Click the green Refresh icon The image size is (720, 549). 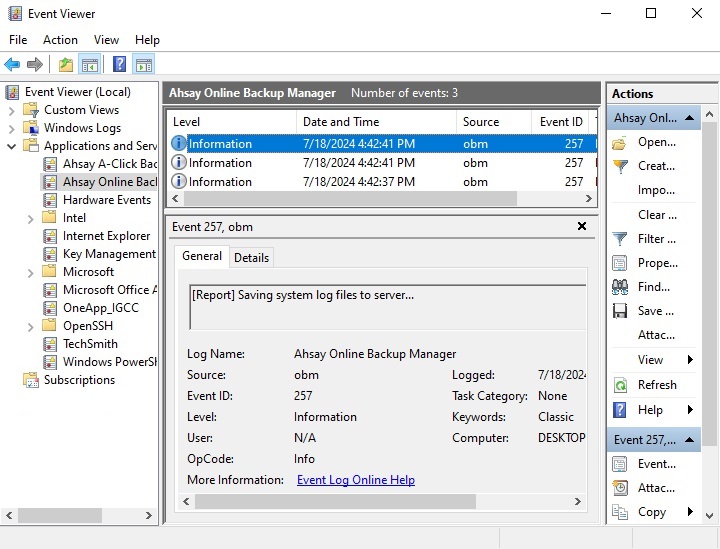619,385
